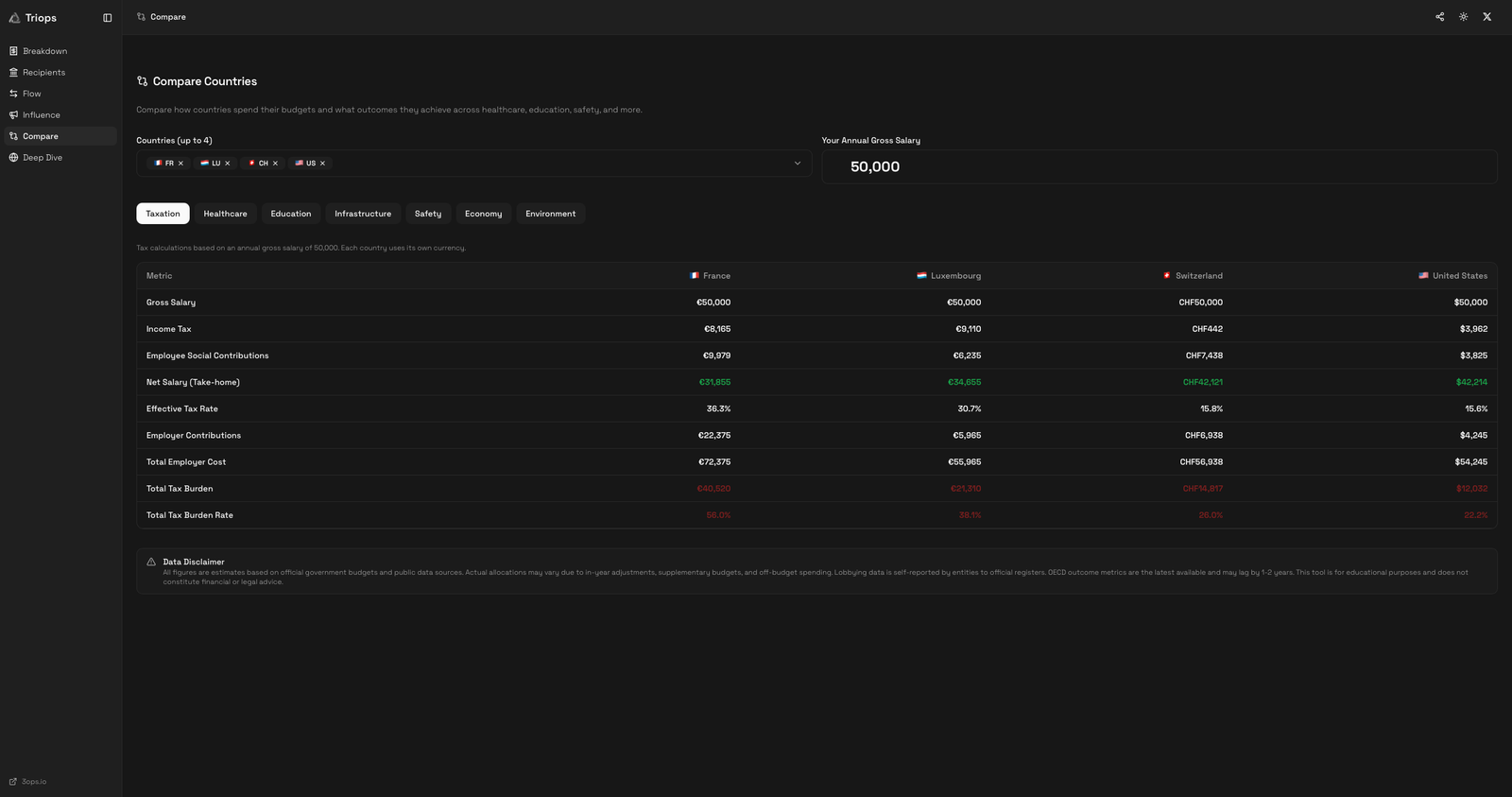Collapse the sidebar panel toggle
The image size is (1512, 797).
(107, 18)
